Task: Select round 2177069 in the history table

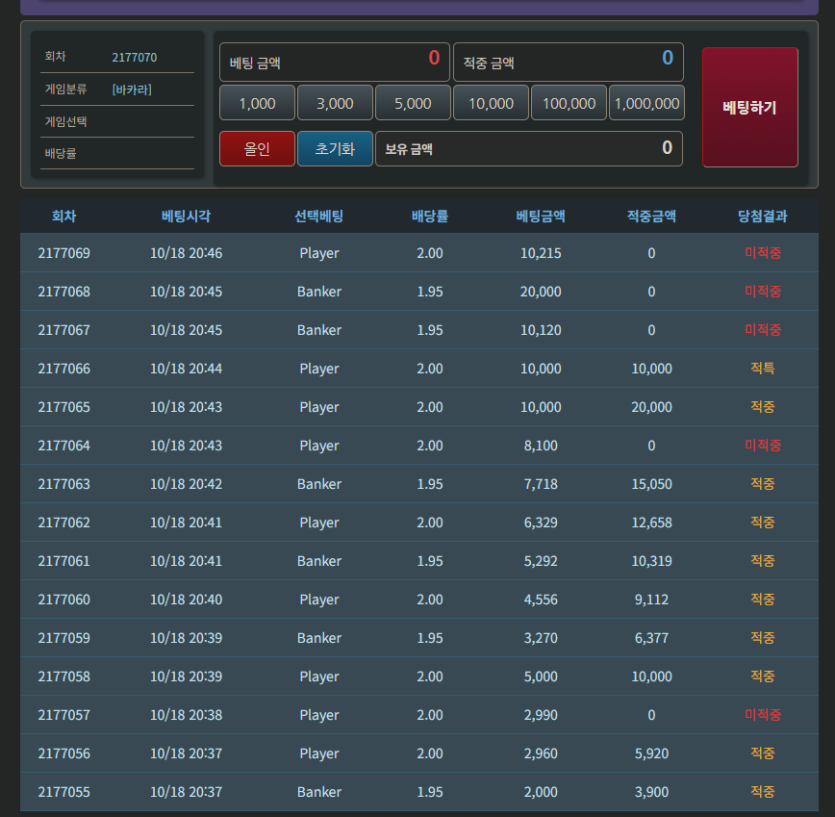Action: click(64, 253)
